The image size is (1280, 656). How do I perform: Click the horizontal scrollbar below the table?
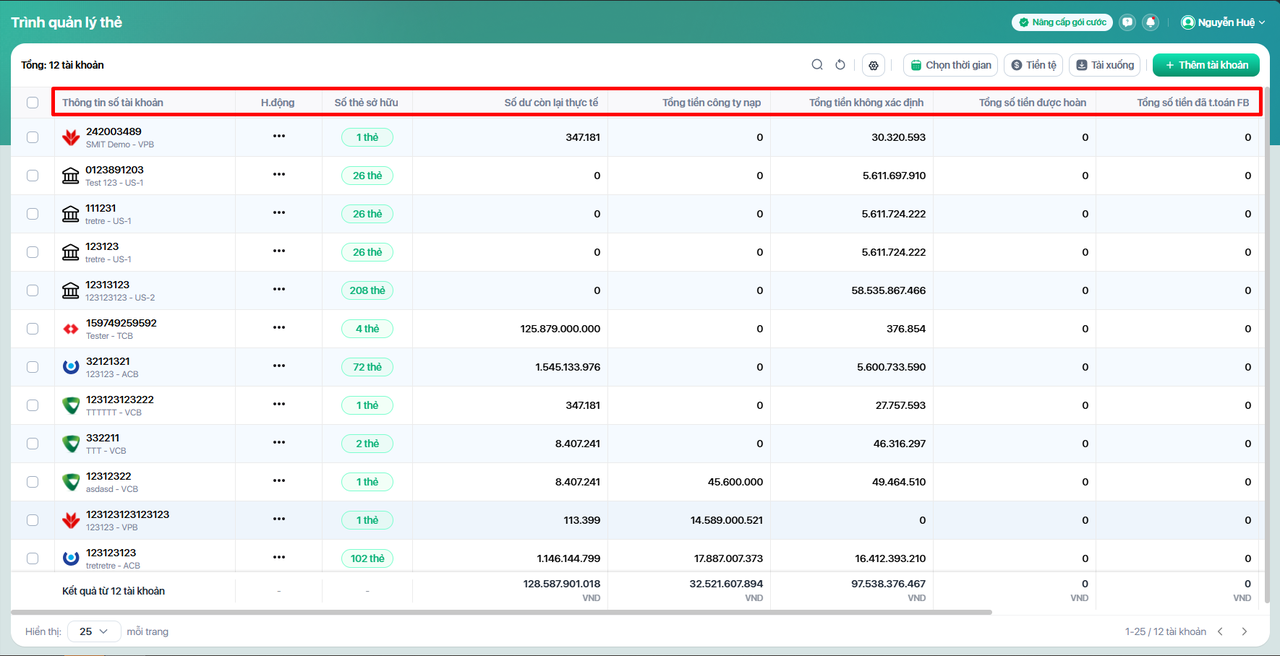pyautogui.click(x=500, y=611)
